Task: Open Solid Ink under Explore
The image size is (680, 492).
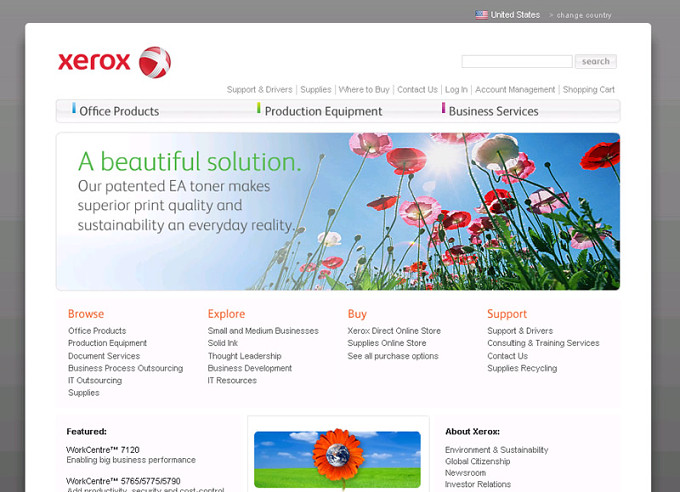Action: (222, 343)
